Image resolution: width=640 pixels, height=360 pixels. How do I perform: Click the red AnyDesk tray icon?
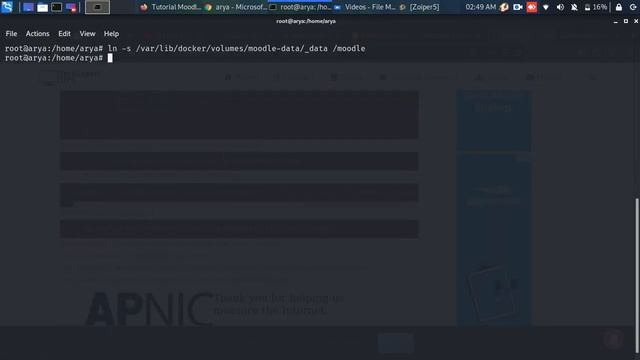pyautogui.click(x=531, y=7)
